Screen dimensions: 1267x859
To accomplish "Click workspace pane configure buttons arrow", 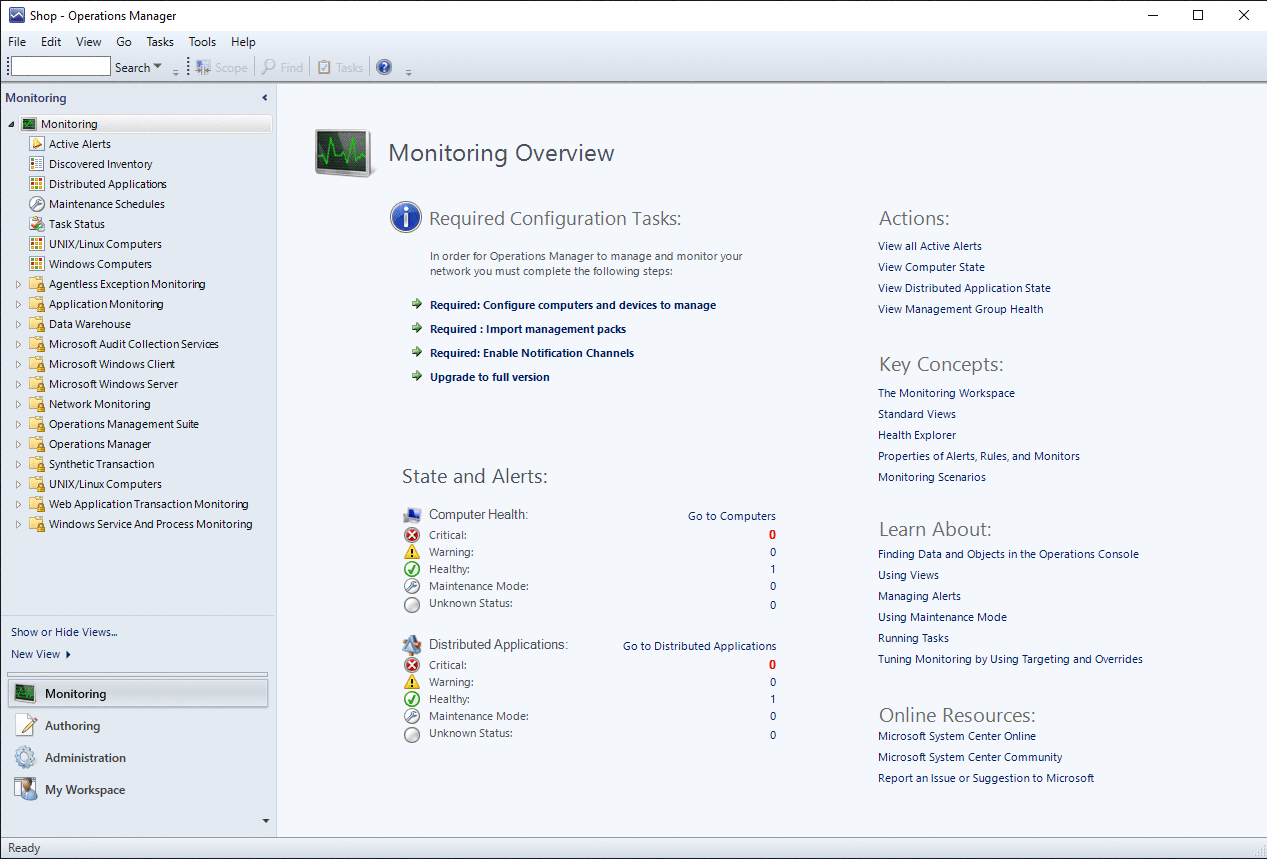I will (x=266, y=821).
